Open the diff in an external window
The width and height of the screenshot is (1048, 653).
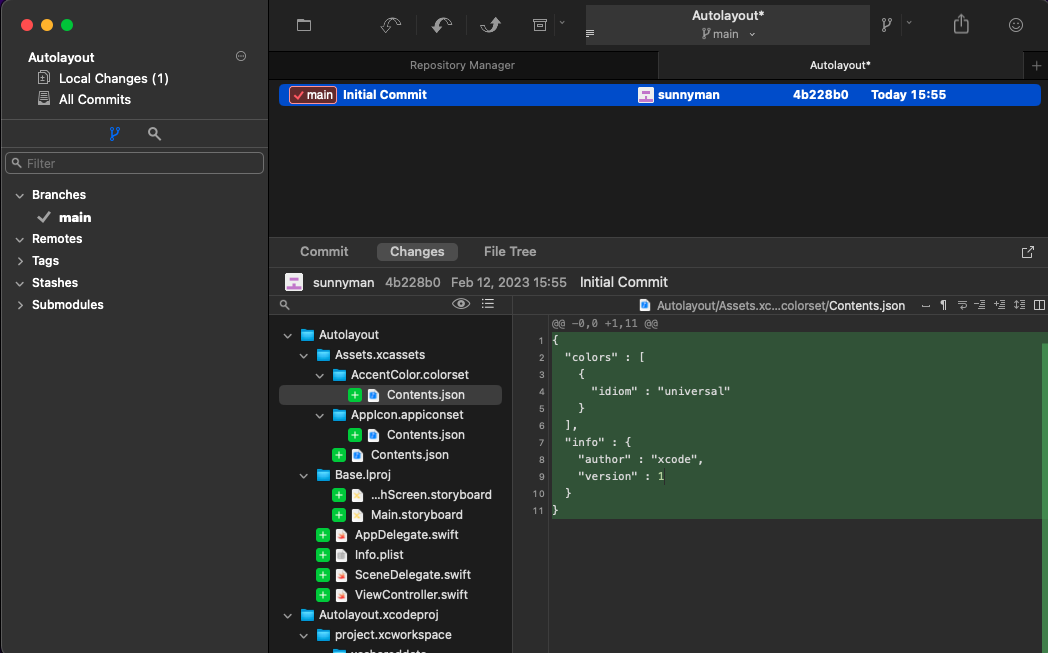point(1028,252)
